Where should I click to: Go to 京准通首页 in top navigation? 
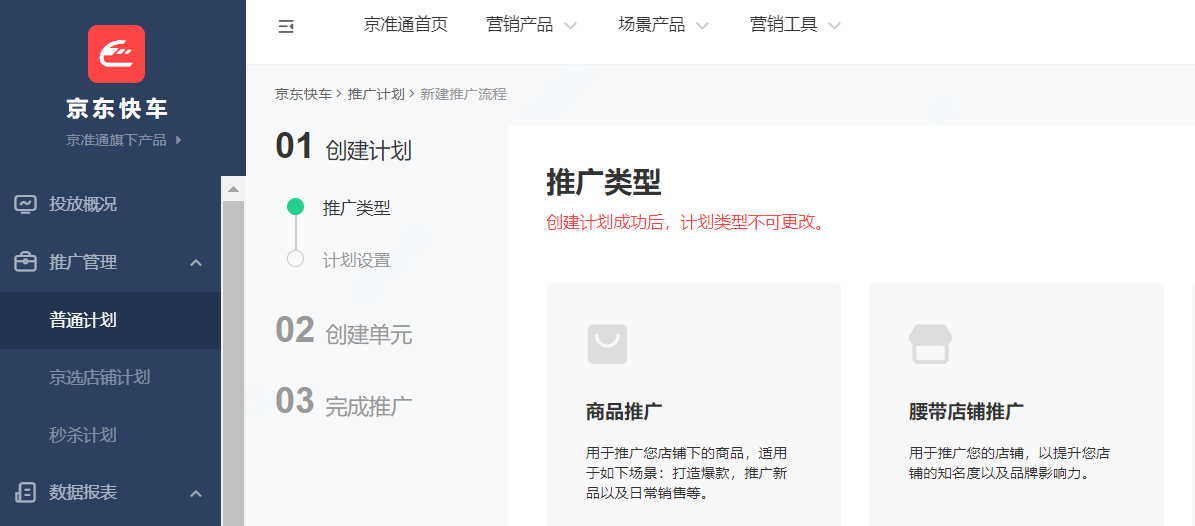point(405,25)
